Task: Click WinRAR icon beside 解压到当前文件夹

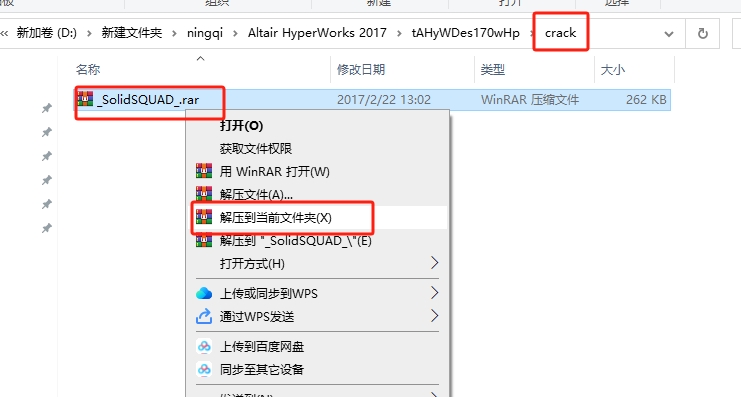Action: tap(204, 217)
